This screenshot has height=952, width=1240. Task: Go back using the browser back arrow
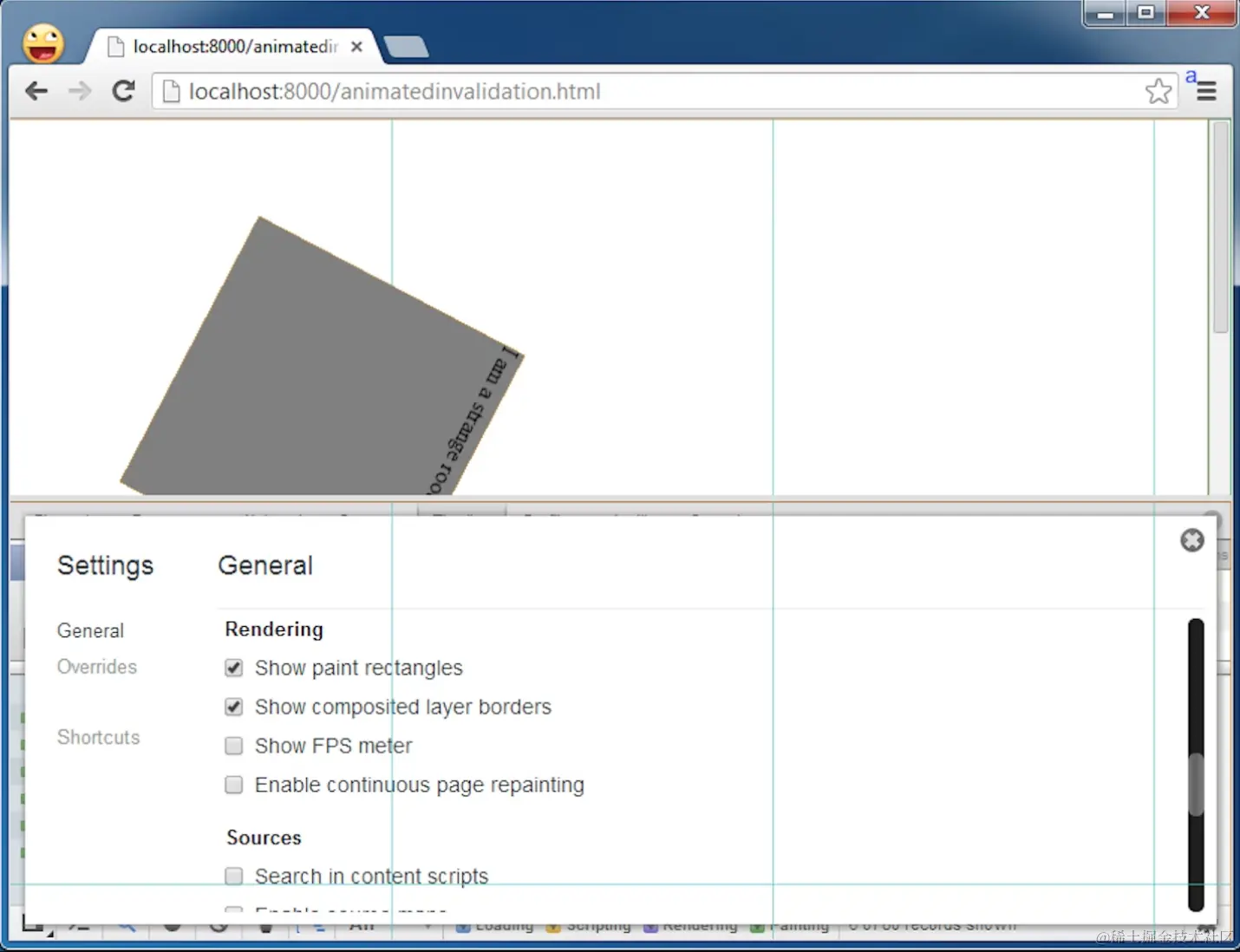tap(36, 91)
